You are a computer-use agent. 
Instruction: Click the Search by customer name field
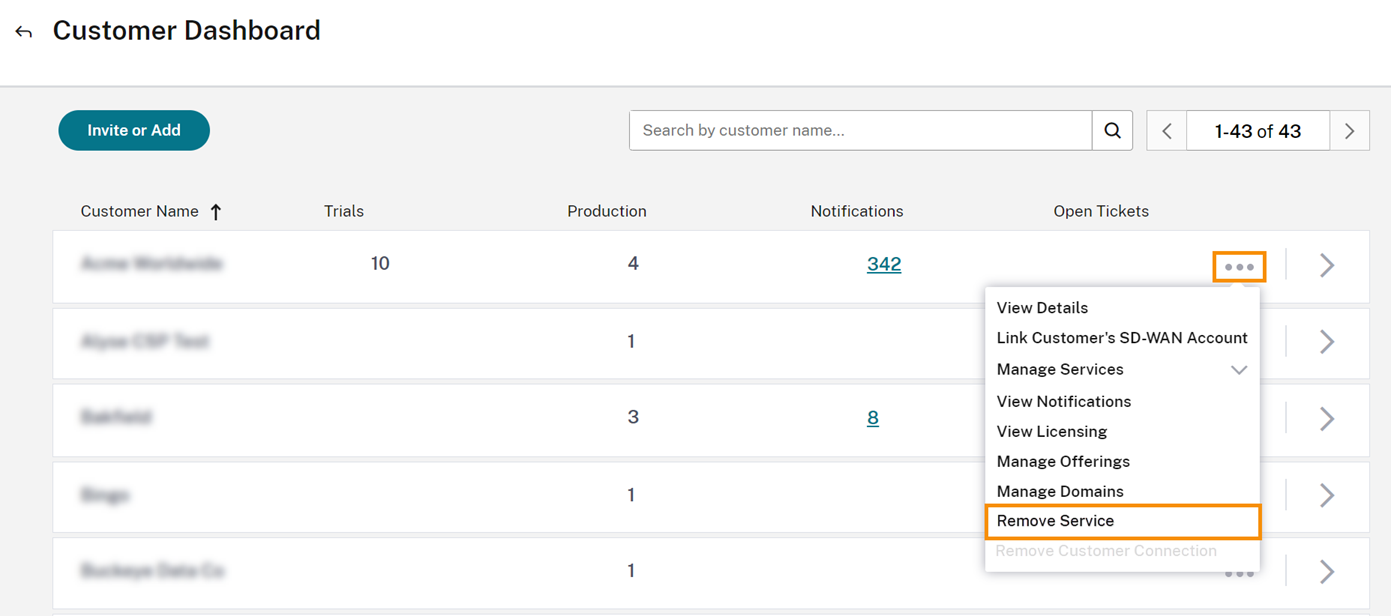click(x=860, y=131)
